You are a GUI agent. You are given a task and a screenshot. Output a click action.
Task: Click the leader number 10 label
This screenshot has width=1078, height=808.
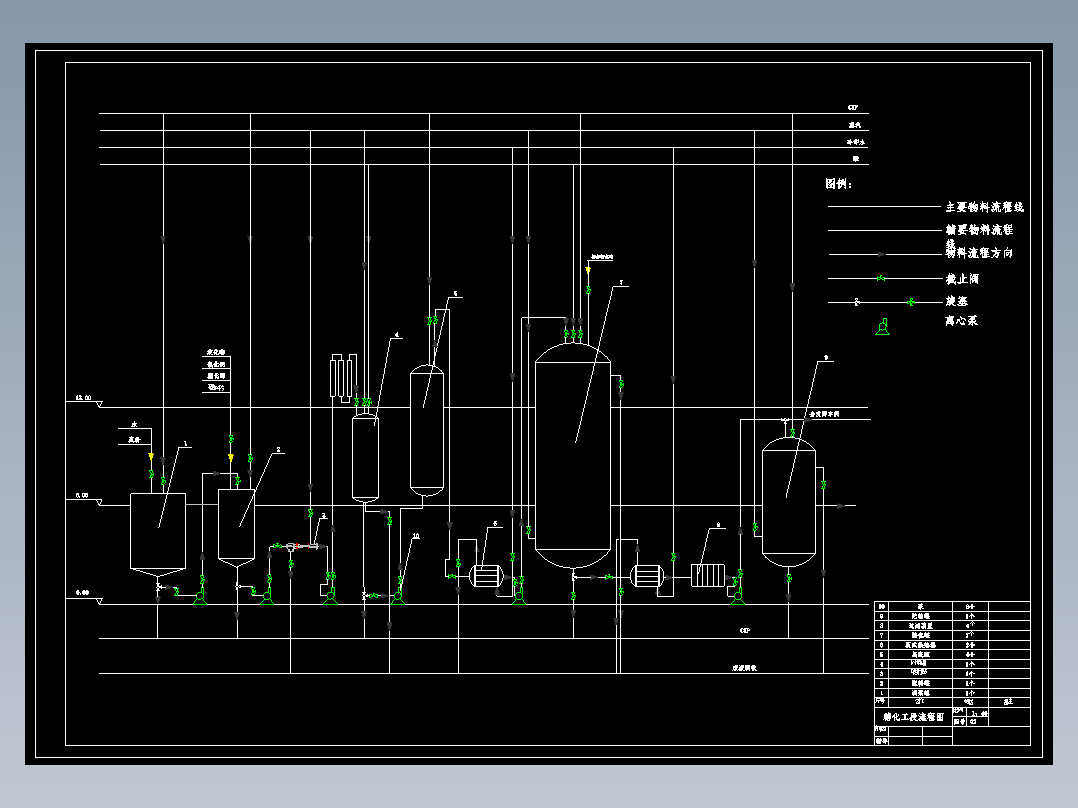415,536
